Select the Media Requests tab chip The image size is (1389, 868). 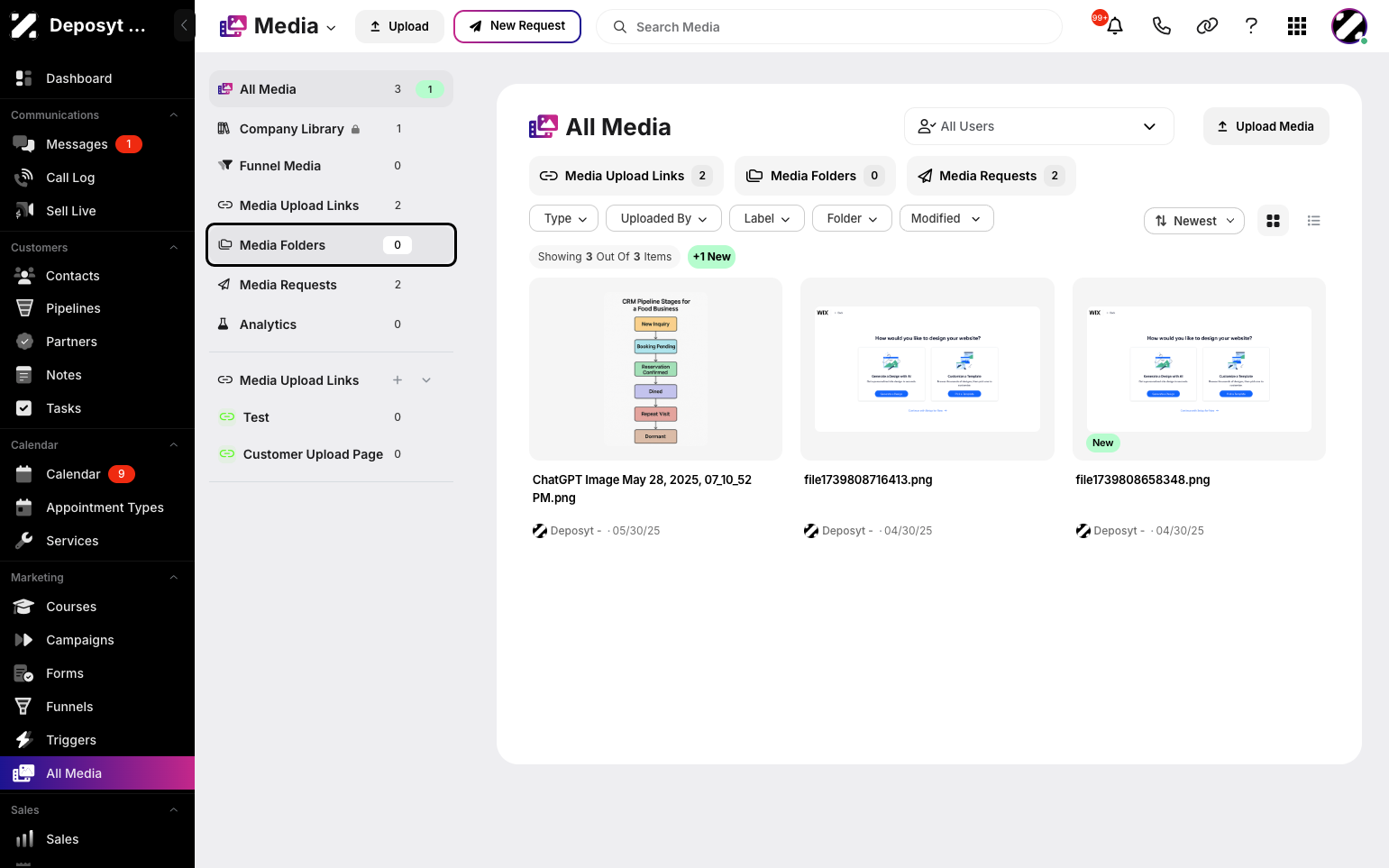pyautogui.click(x=991, y=176)
